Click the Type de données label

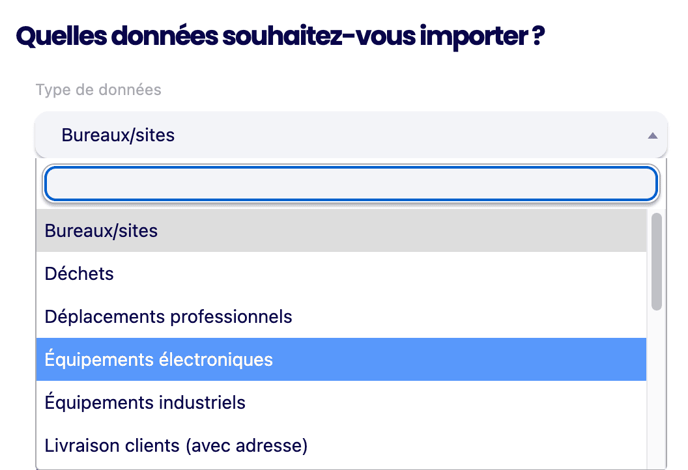pos(98,90)
